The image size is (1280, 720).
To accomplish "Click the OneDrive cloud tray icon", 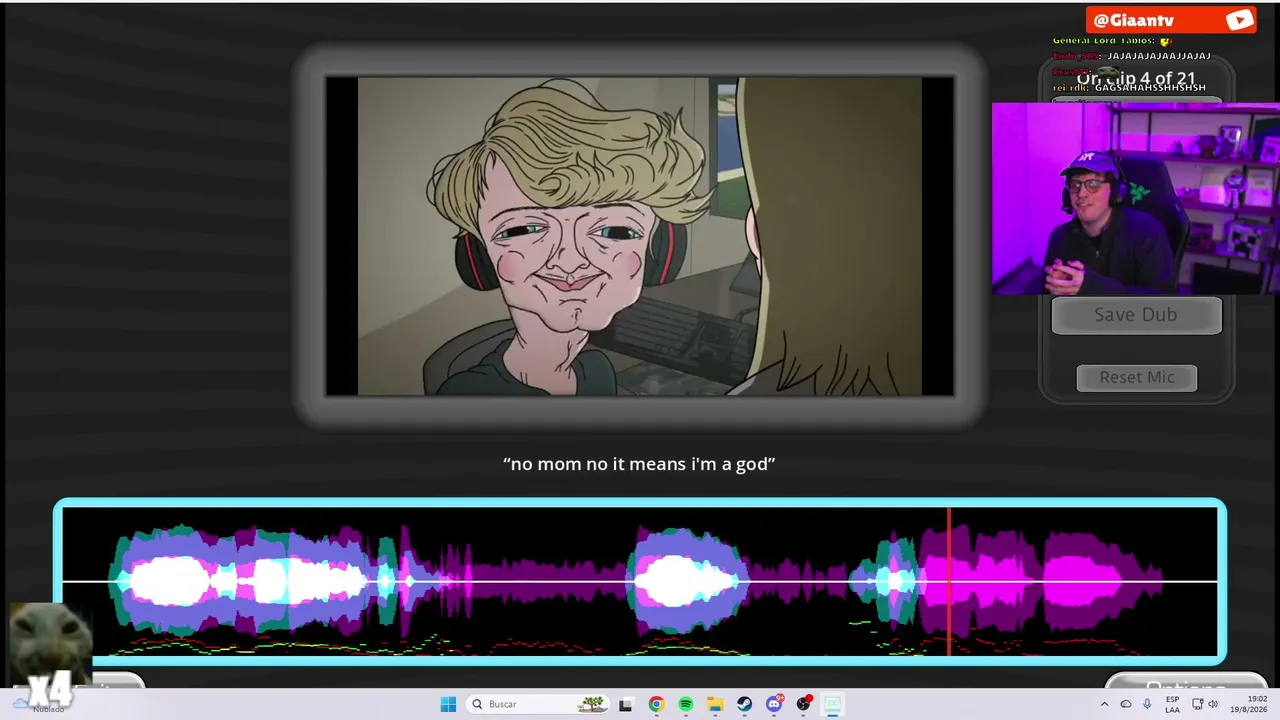I will coord(1126,704).
